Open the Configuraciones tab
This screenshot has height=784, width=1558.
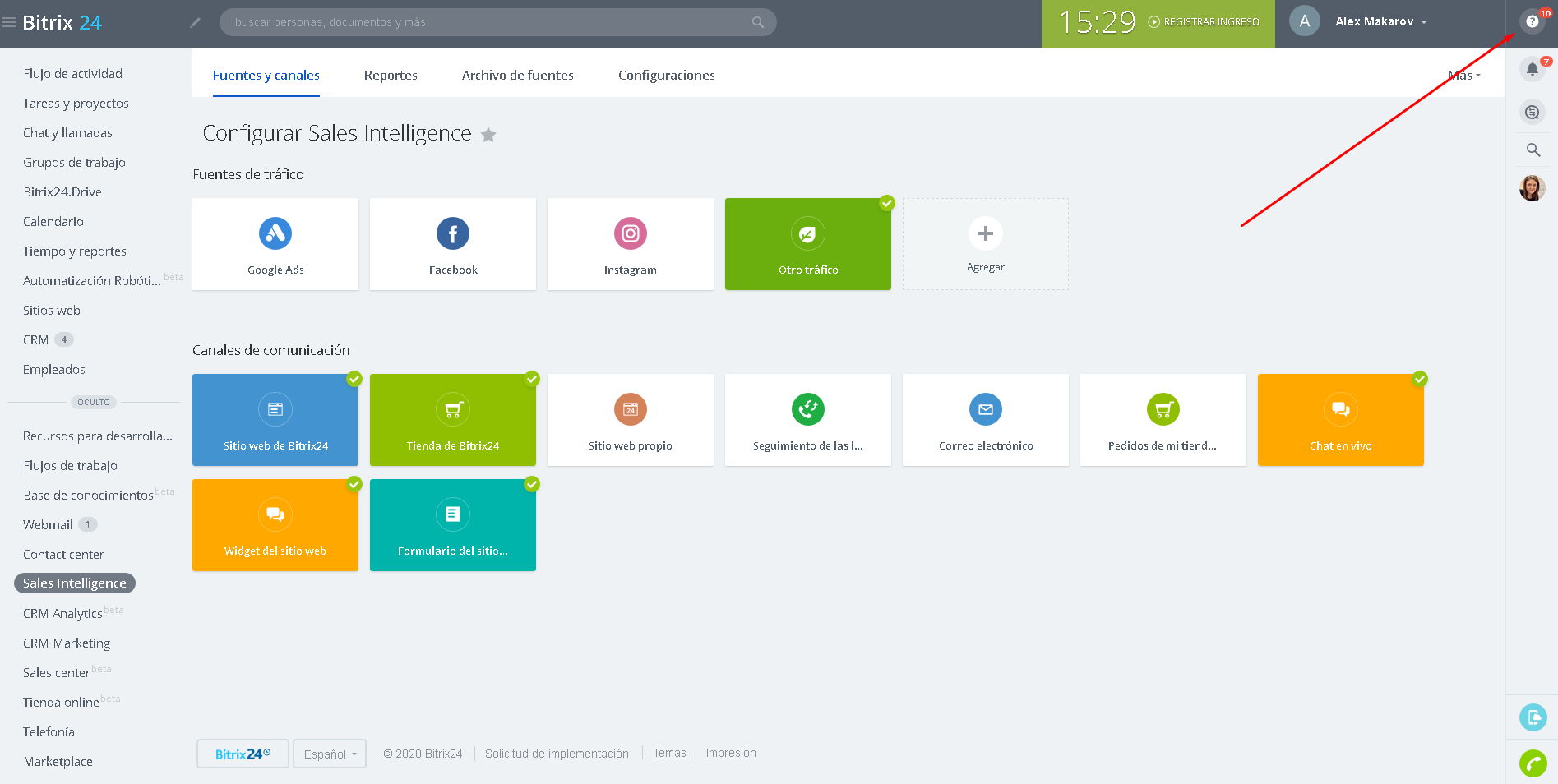(x=666, y=76)
